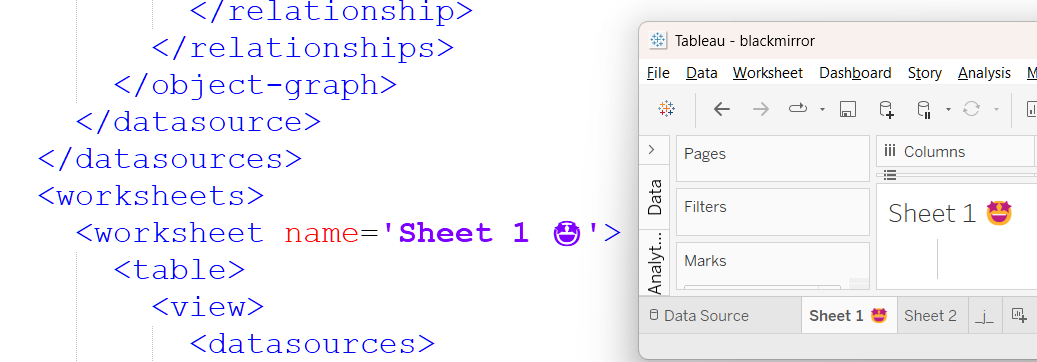
Task: Expand the collapsed side pane chevron
Action: [652, 150]
